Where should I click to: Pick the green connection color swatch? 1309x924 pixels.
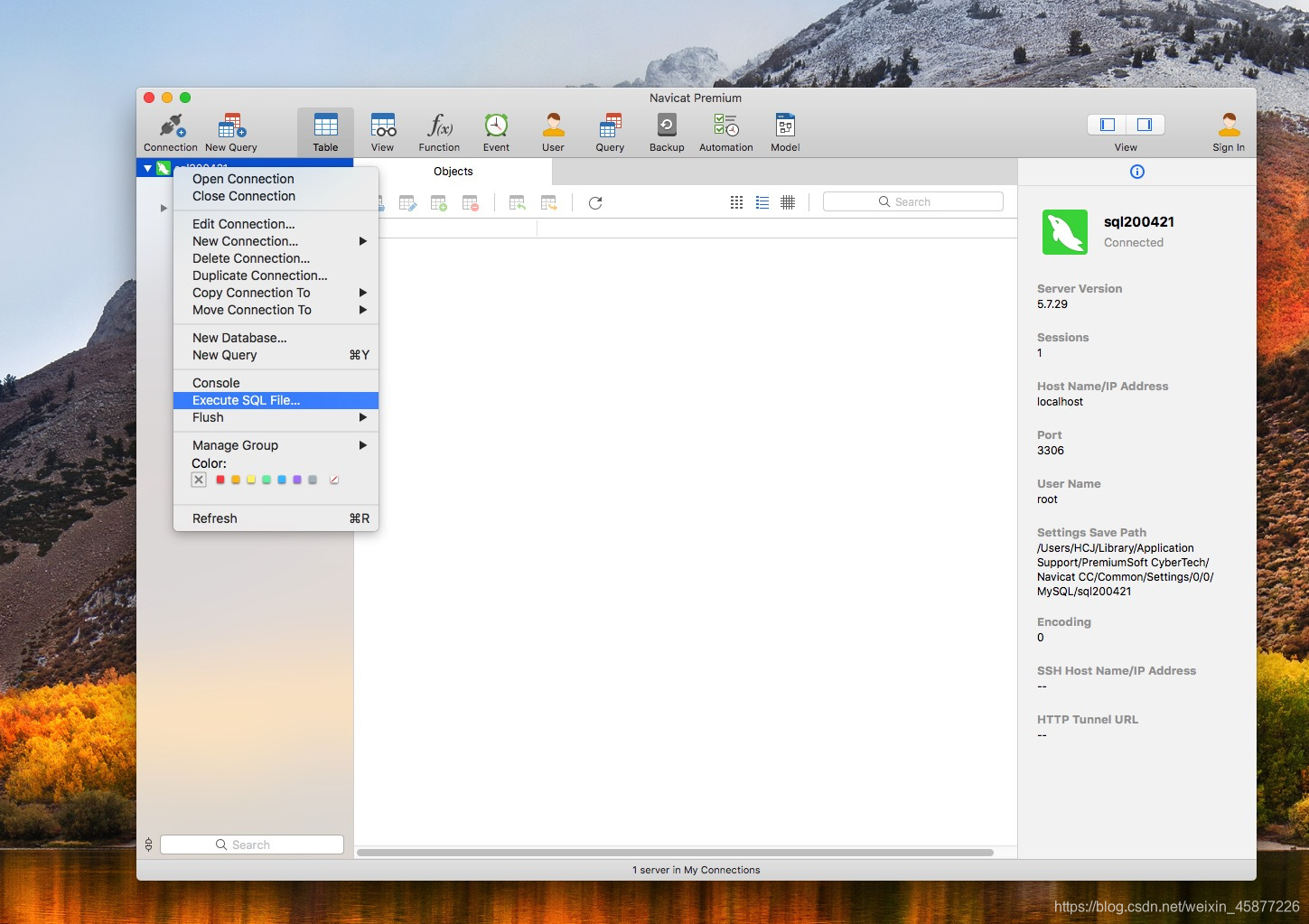click(266, 480)
